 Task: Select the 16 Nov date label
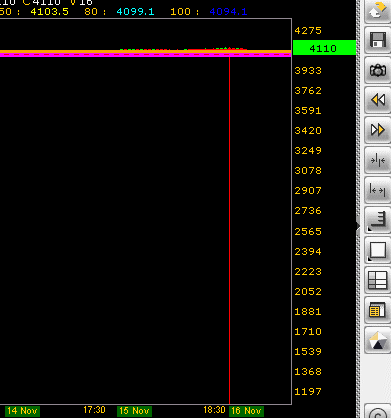[246, 411]
